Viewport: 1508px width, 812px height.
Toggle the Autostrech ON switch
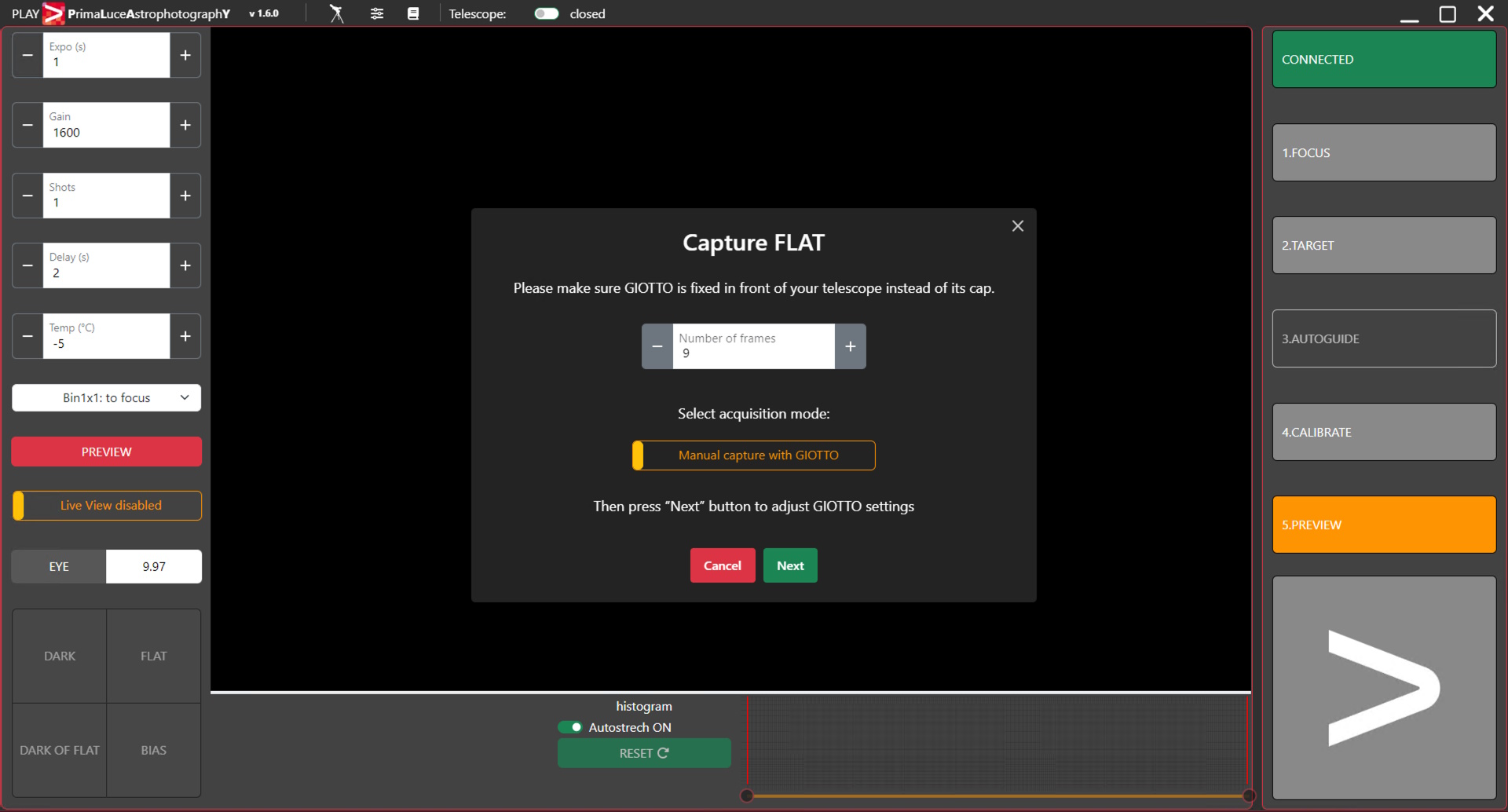coord(570,727)
